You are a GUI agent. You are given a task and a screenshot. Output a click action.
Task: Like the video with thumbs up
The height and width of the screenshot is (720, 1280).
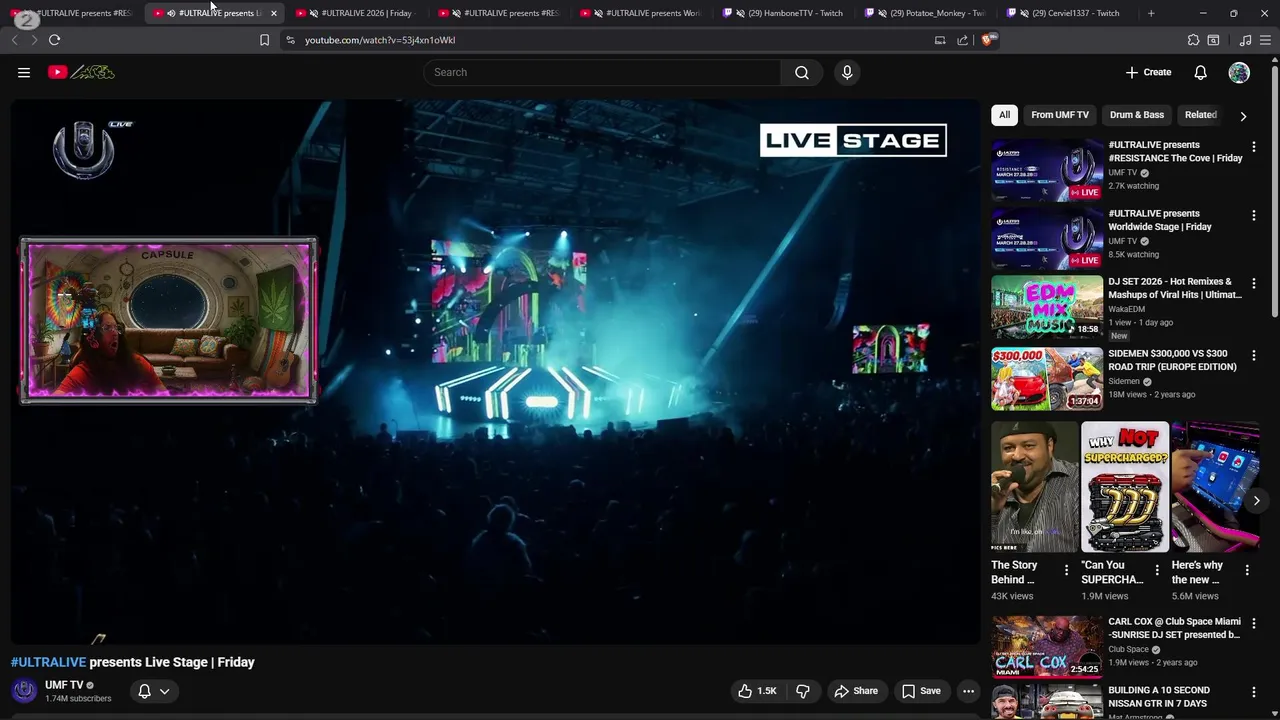tap(757, 691)
